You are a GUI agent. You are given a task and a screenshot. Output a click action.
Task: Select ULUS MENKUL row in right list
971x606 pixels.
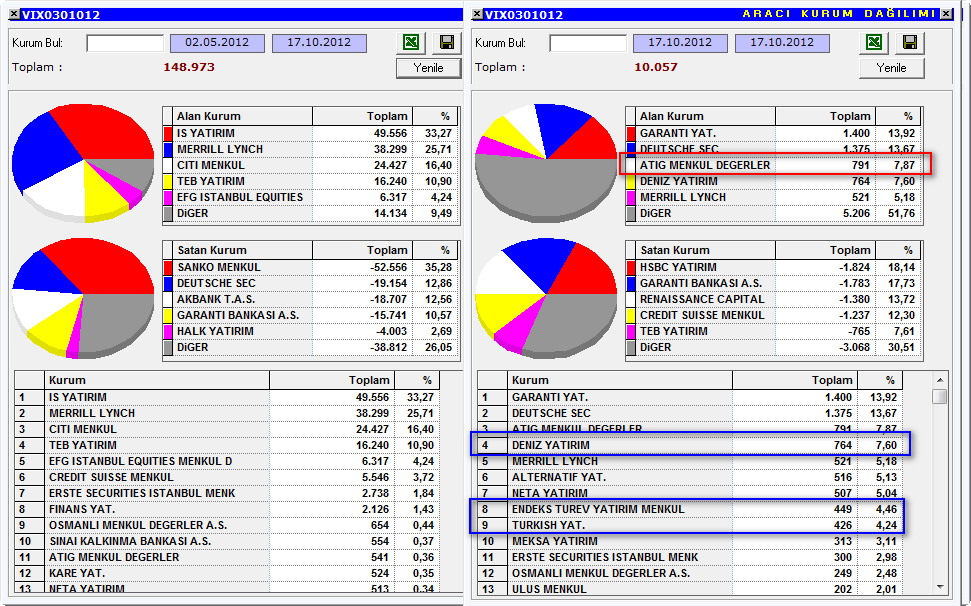pos(690,589)
